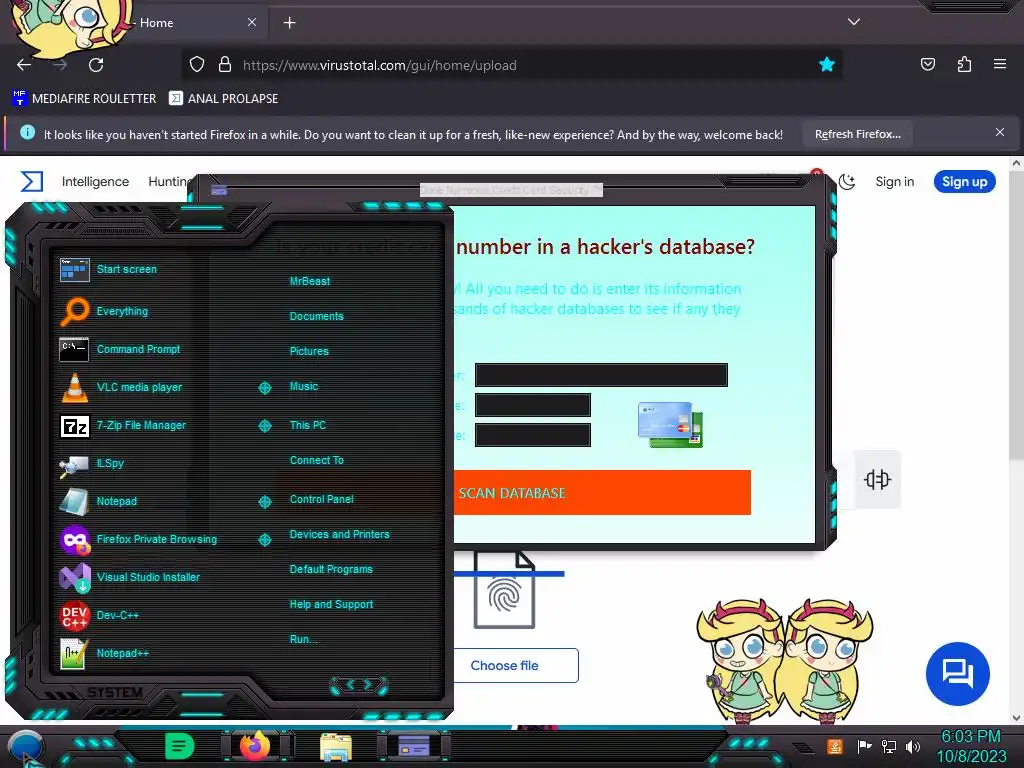Click the top black credit card number field
This screenshot has width=1024, height=768.
(x=601, y=375)
